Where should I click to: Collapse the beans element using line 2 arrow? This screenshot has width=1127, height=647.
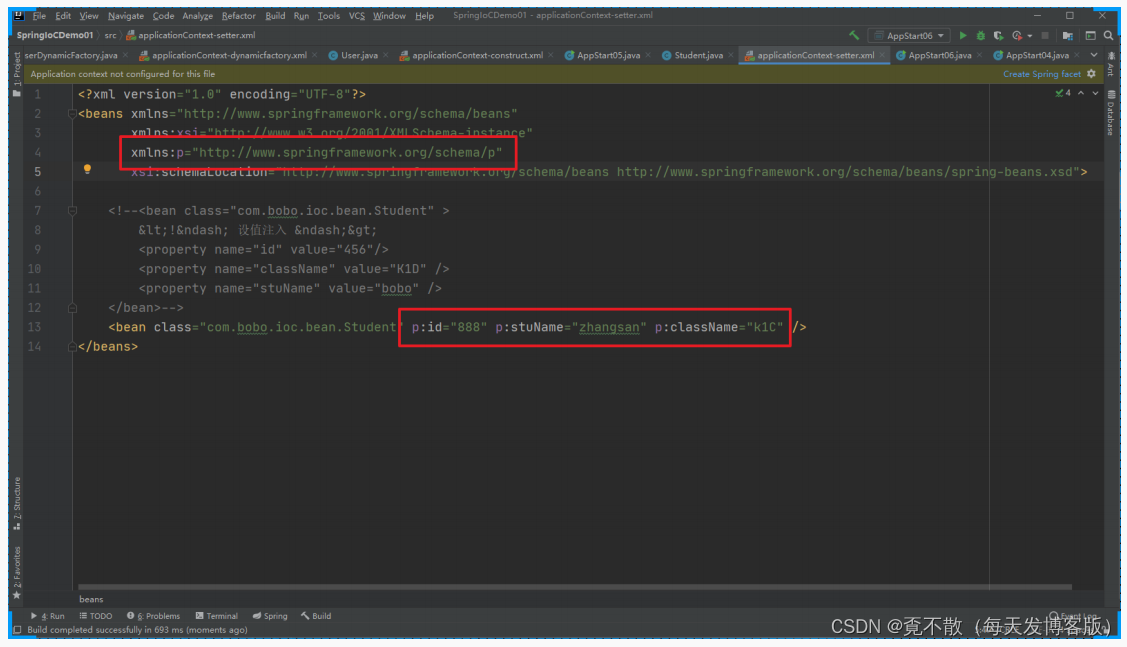70,113
